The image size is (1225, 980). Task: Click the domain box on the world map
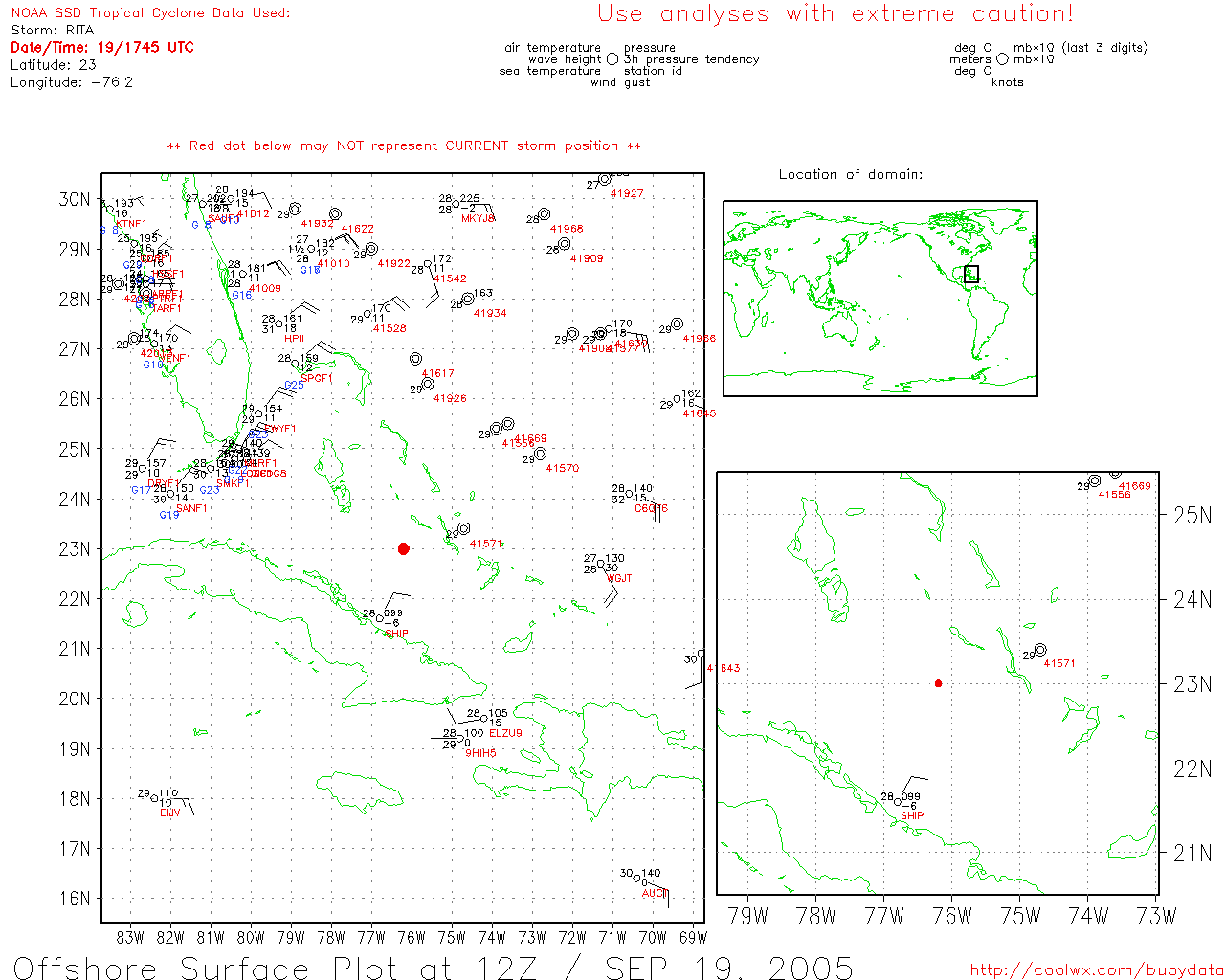[971, 274]
